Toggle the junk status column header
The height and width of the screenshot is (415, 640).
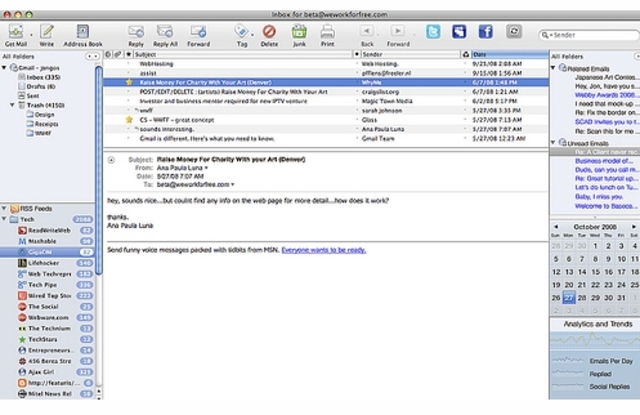click(466, 54)
